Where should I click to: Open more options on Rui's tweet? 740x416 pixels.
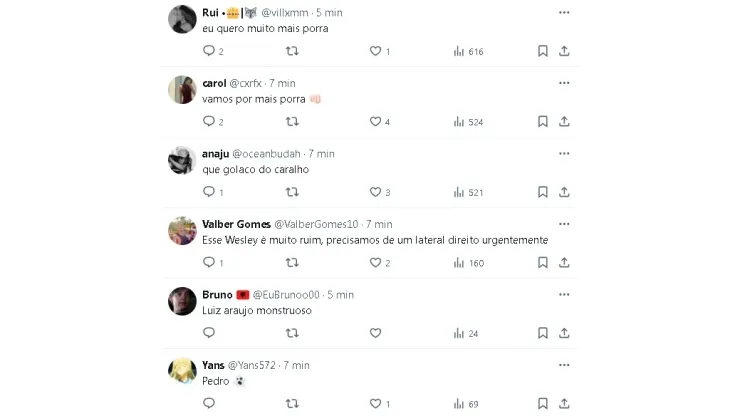(x=564, y=13)
